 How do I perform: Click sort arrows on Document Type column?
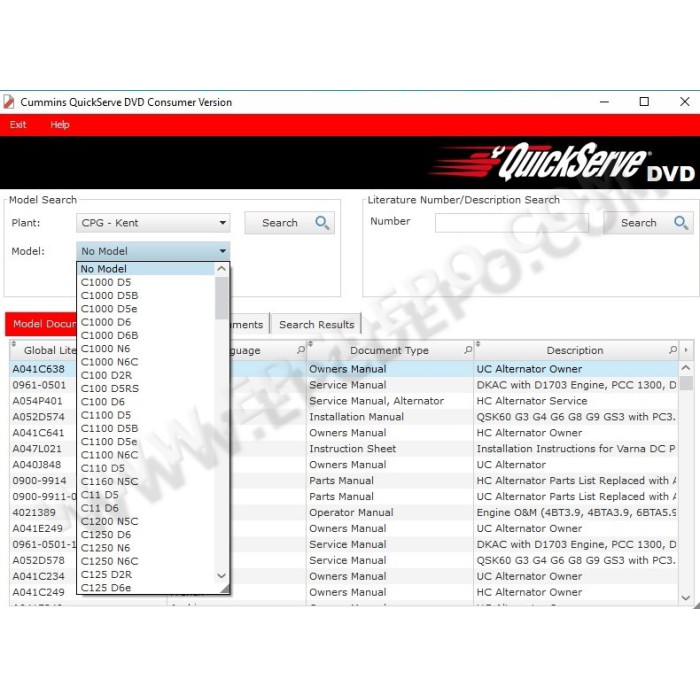[310, 343]
